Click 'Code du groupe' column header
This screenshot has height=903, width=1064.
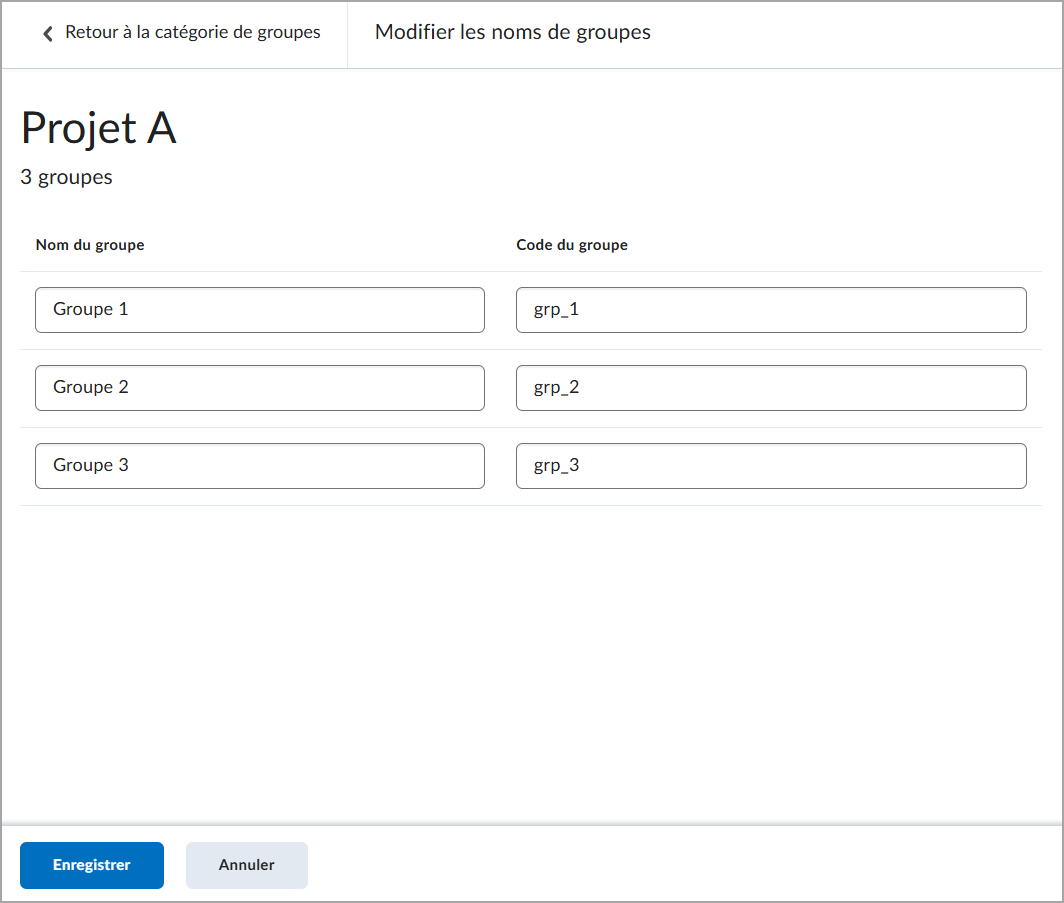pyautogui.click(x=572, y=245)
